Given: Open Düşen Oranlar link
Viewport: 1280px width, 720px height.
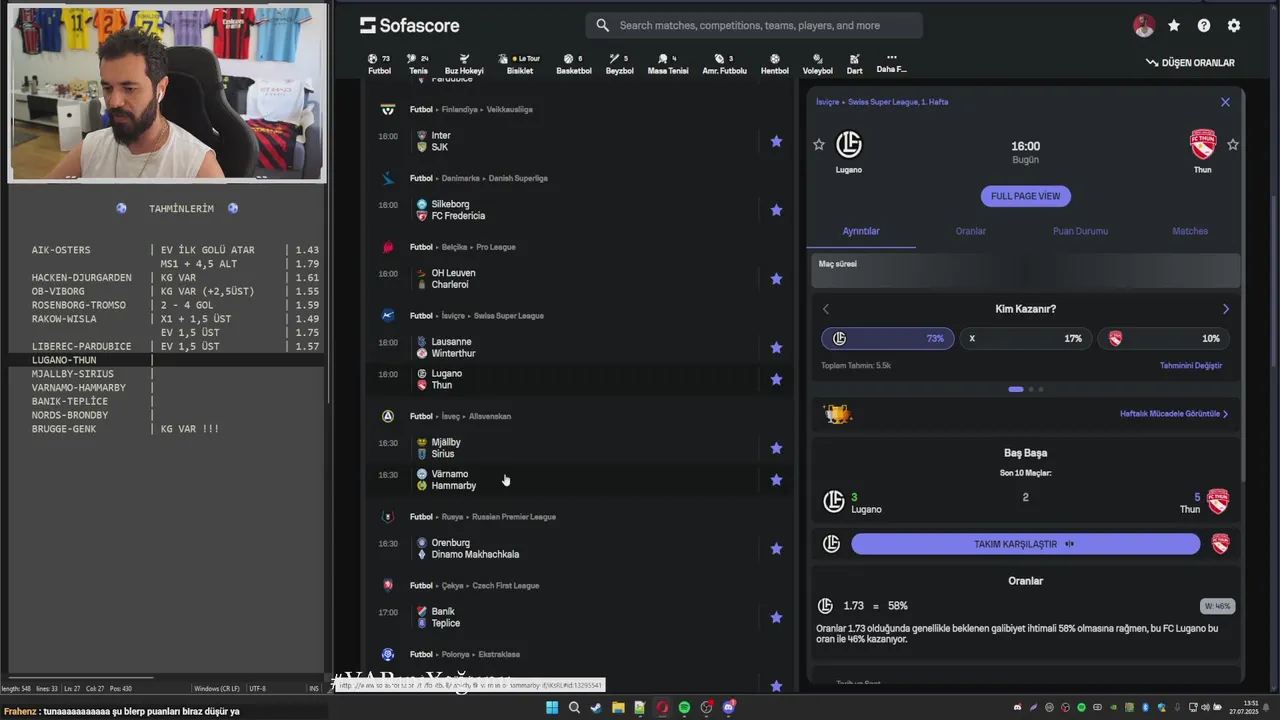Looking at the screenshot, I should (x=1190, y=63).
